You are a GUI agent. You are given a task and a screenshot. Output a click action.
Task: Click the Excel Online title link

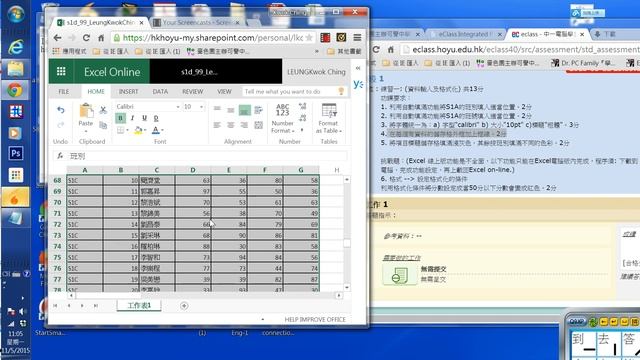point(112,72)
